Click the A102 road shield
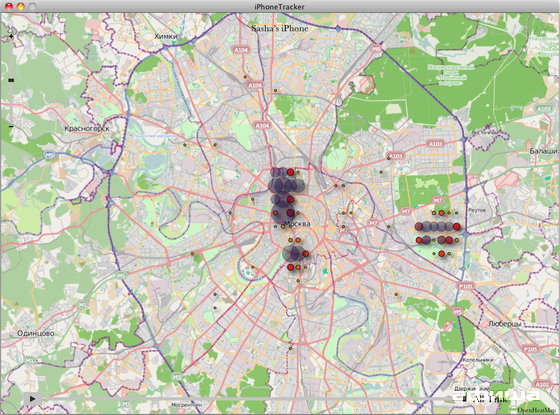 543,384
